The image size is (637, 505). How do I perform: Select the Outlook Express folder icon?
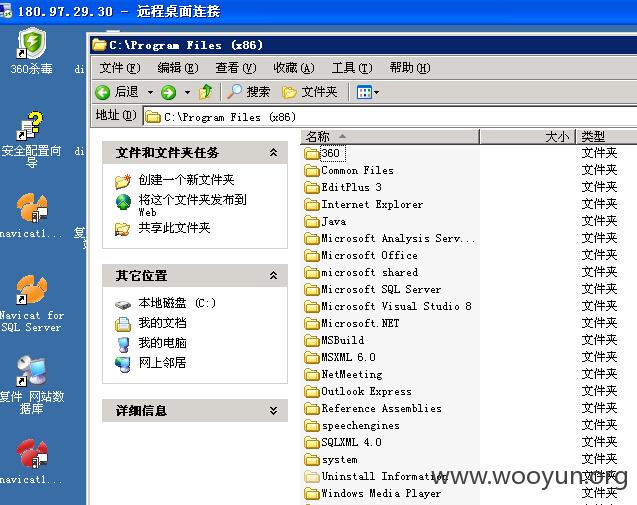click(312, 392)
